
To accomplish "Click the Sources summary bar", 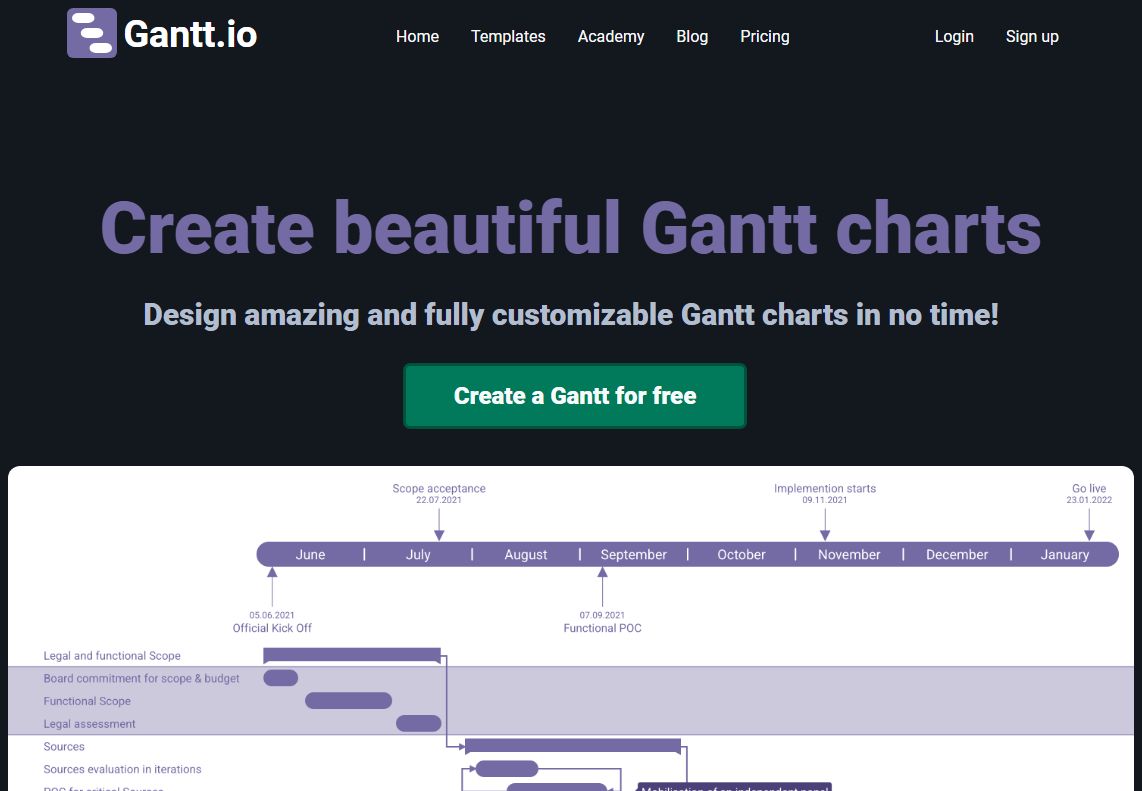I will pos(572,745).
